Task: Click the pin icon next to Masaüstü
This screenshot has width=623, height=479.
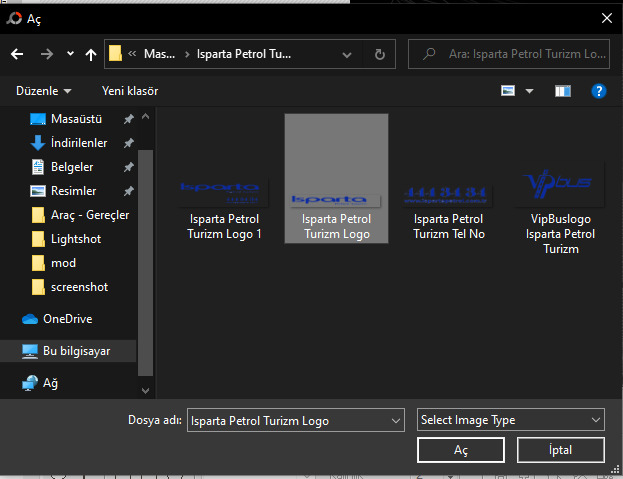Action: [x=128, y=119]
